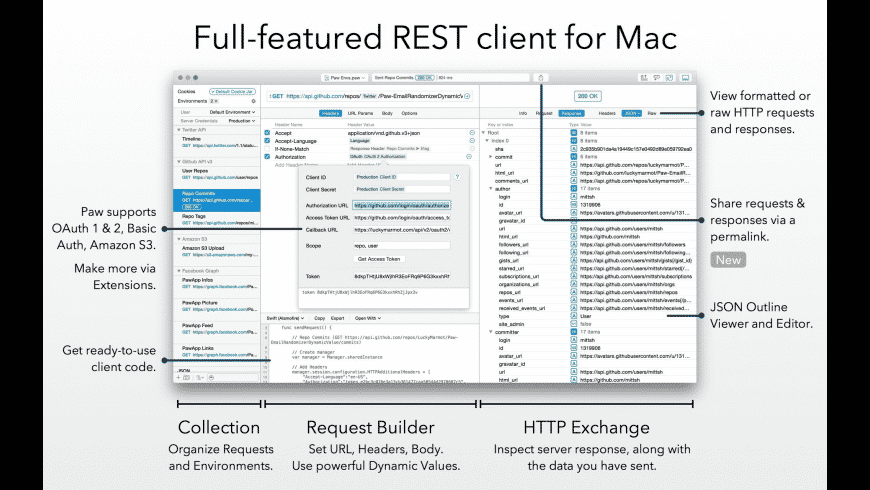Click the remove icon on the Accept-Language header row
Viewport: 870px width, 490px height.
[472, 141]
